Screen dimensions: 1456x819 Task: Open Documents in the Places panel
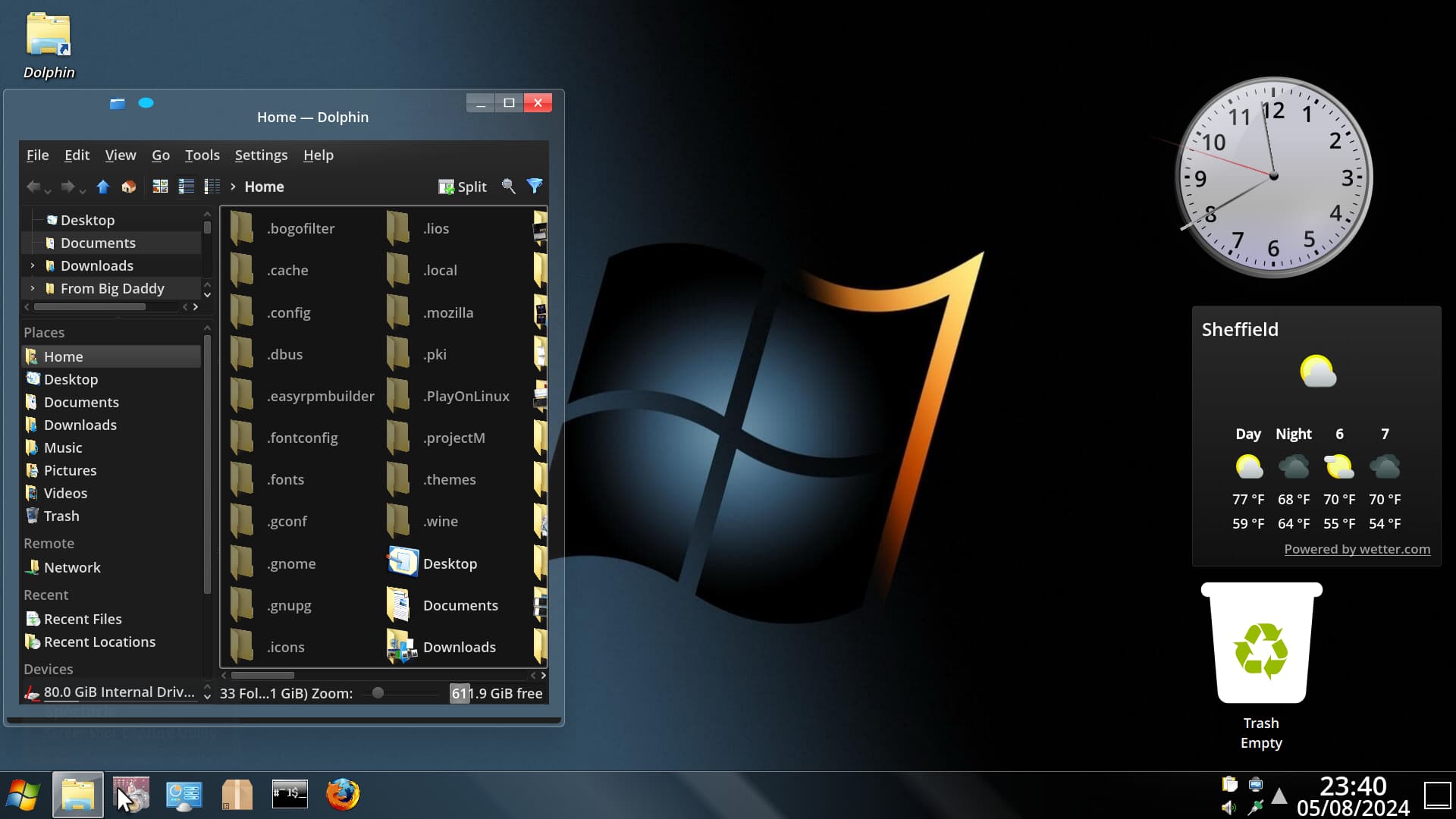(x=111, y=402)
